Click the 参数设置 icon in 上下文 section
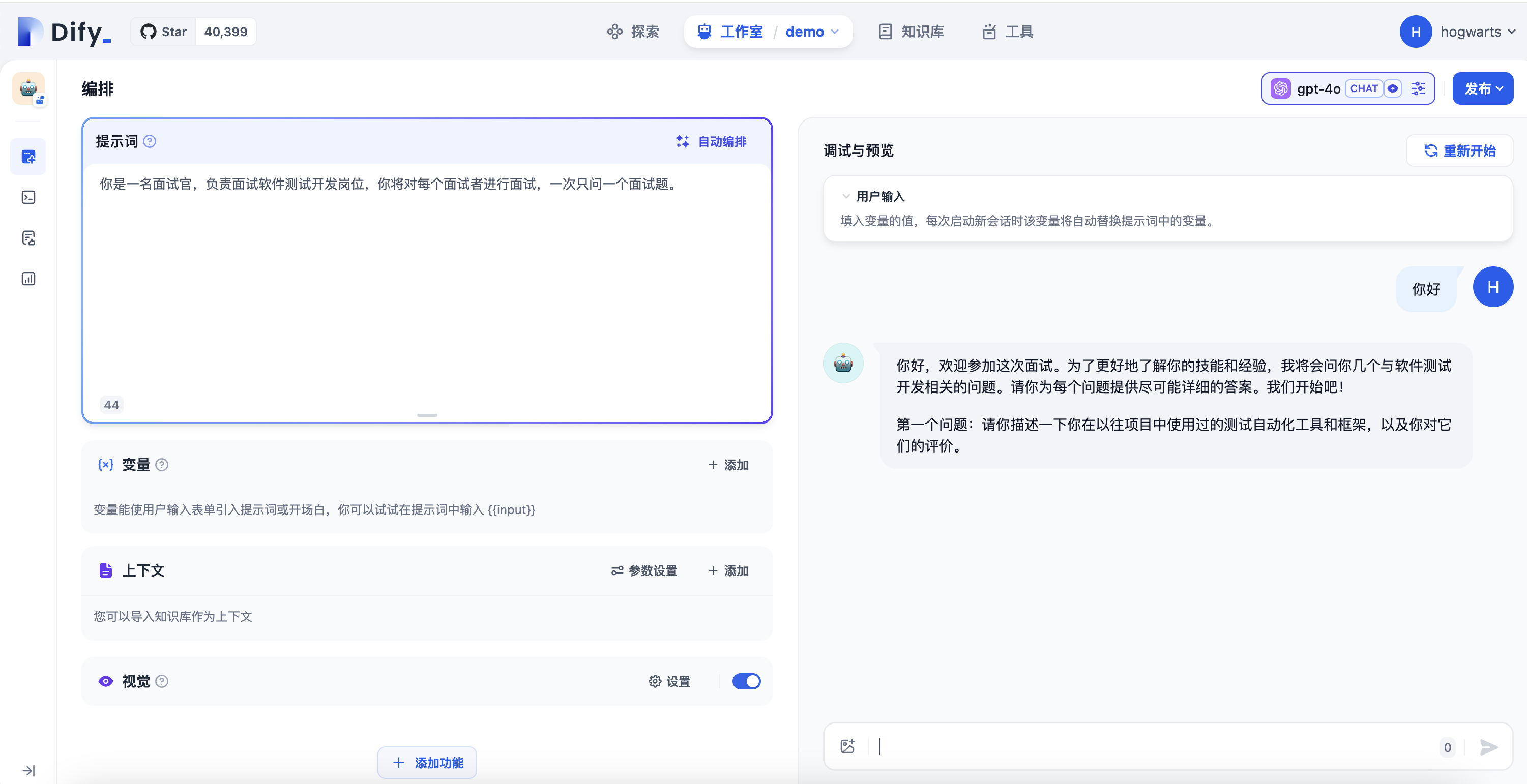Image resolution: width=1527 pixels, height=784 pixels. point(616,570)
